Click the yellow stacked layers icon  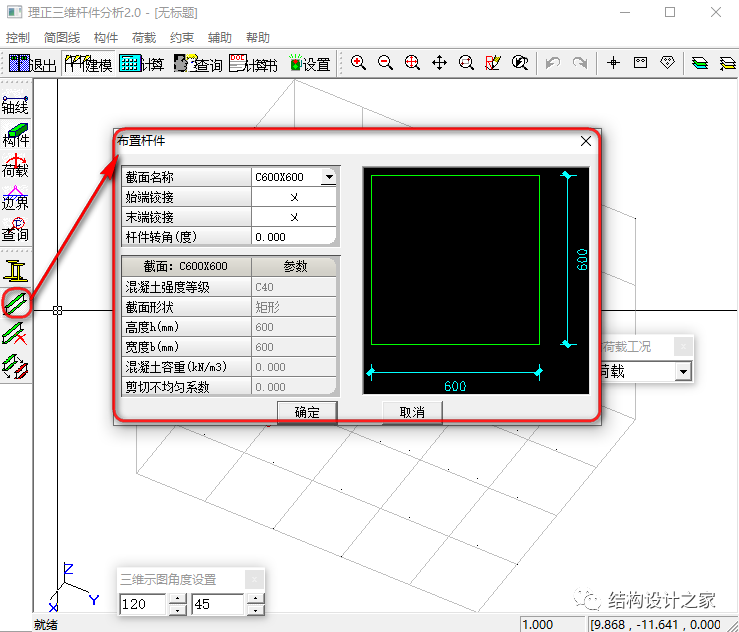pyautogui.click(x=727, y=63)
